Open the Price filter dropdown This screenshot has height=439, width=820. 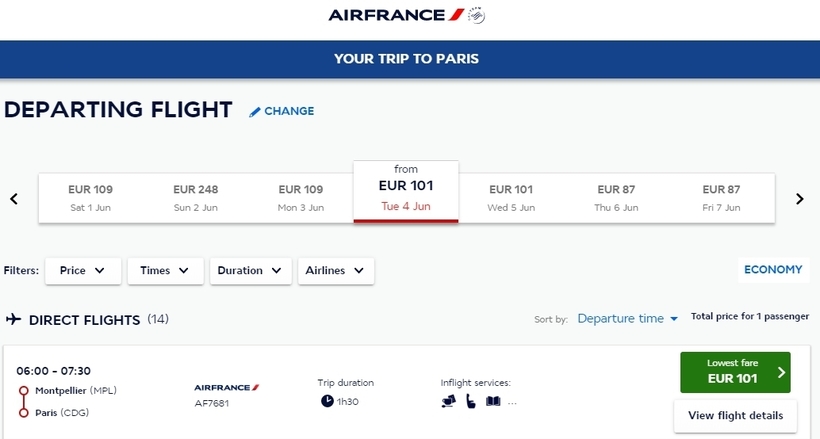click(x=83, y=271)
